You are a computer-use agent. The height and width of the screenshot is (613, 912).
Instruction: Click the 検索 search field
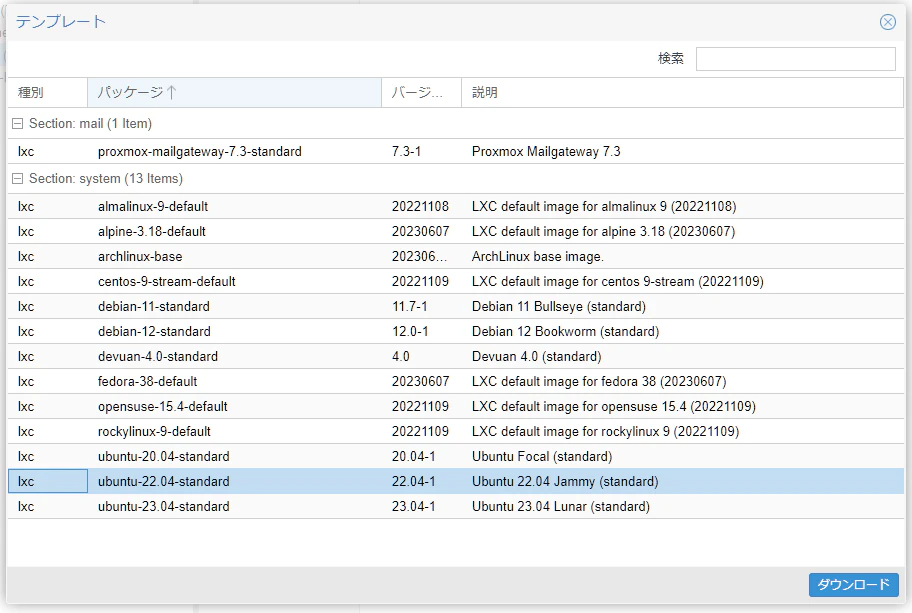pos(796,59)
